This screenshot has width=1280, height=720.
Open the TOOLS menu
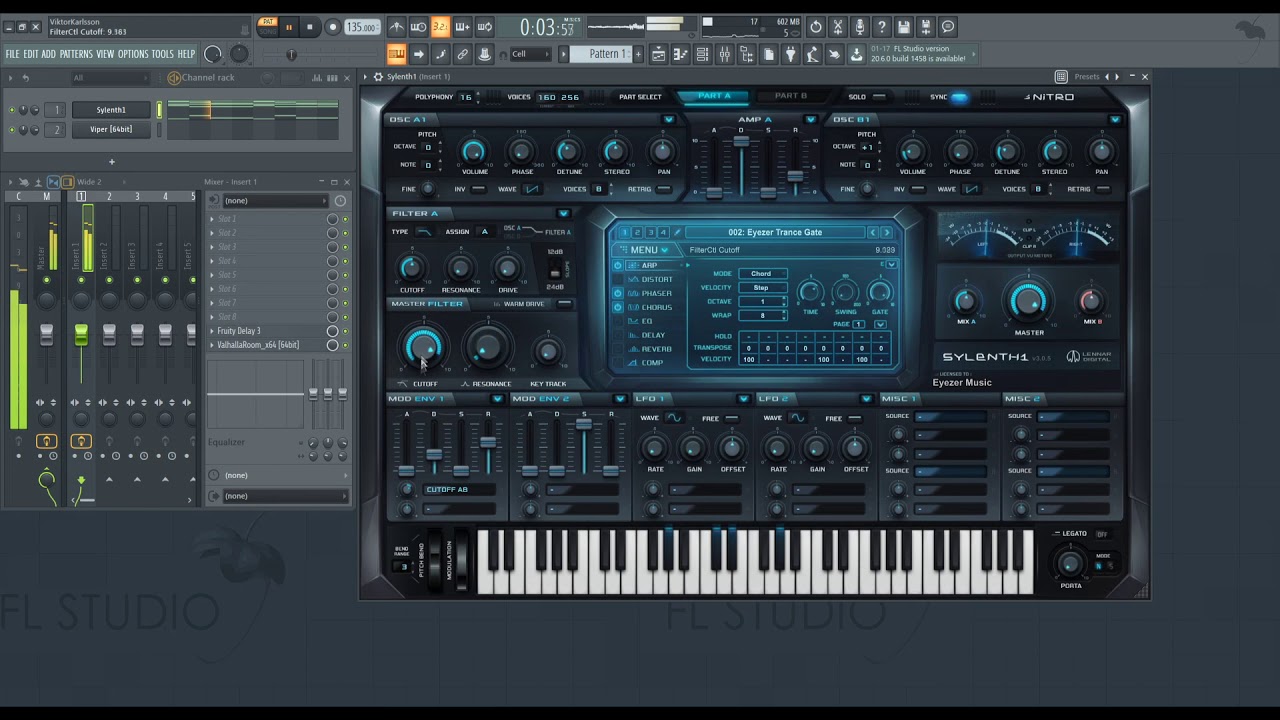point(163,54)
